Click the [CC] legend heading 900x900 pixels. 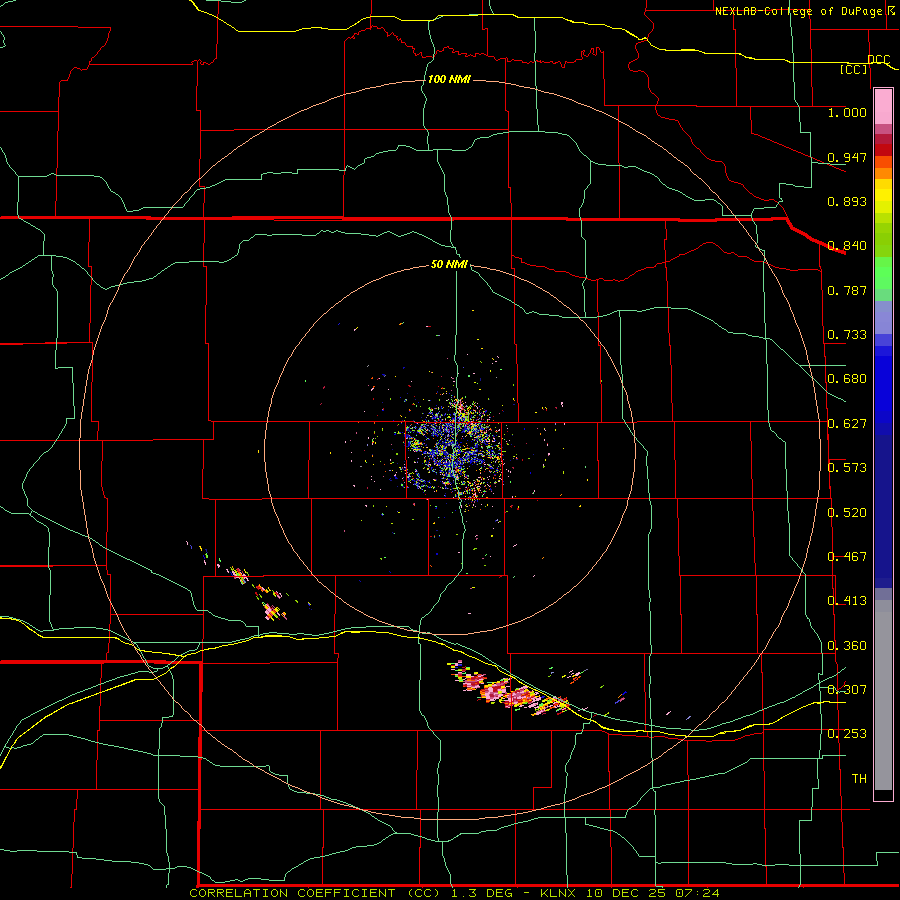[854, 69]
